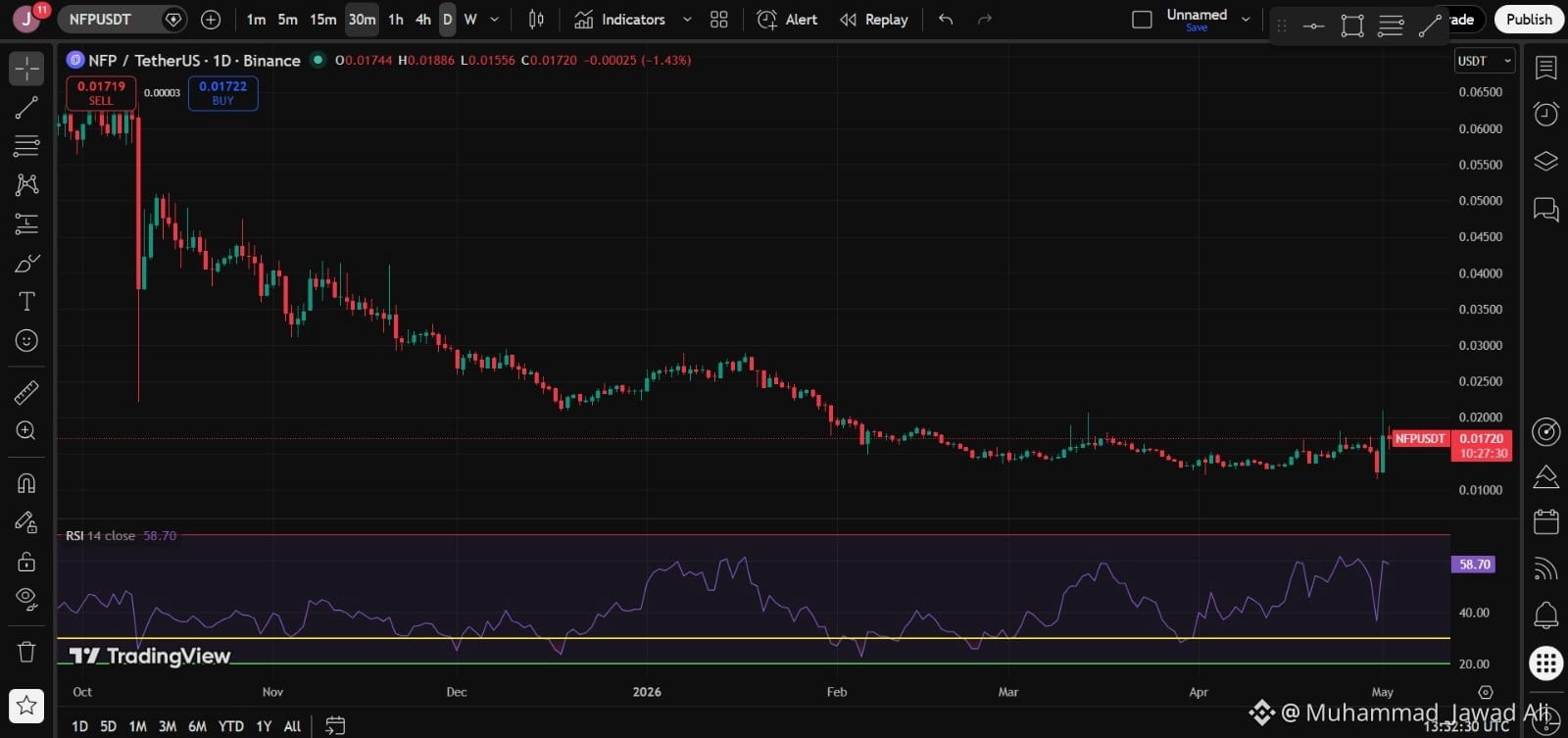1568x738 pixels.
Task: Switch to the 4h timeframe
Action: coord(423,20)
